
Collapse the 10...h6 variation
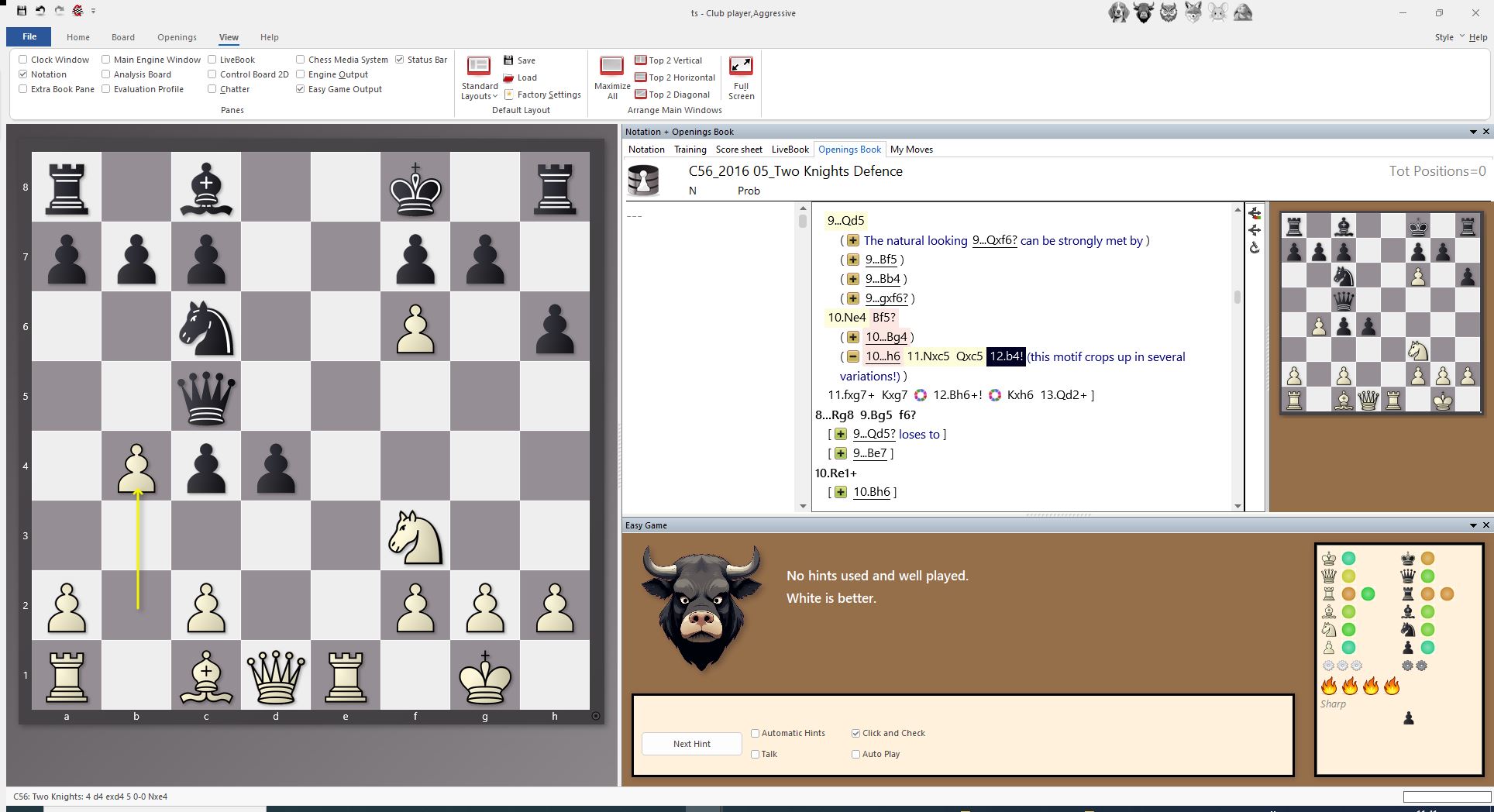(x=852, y=357)
